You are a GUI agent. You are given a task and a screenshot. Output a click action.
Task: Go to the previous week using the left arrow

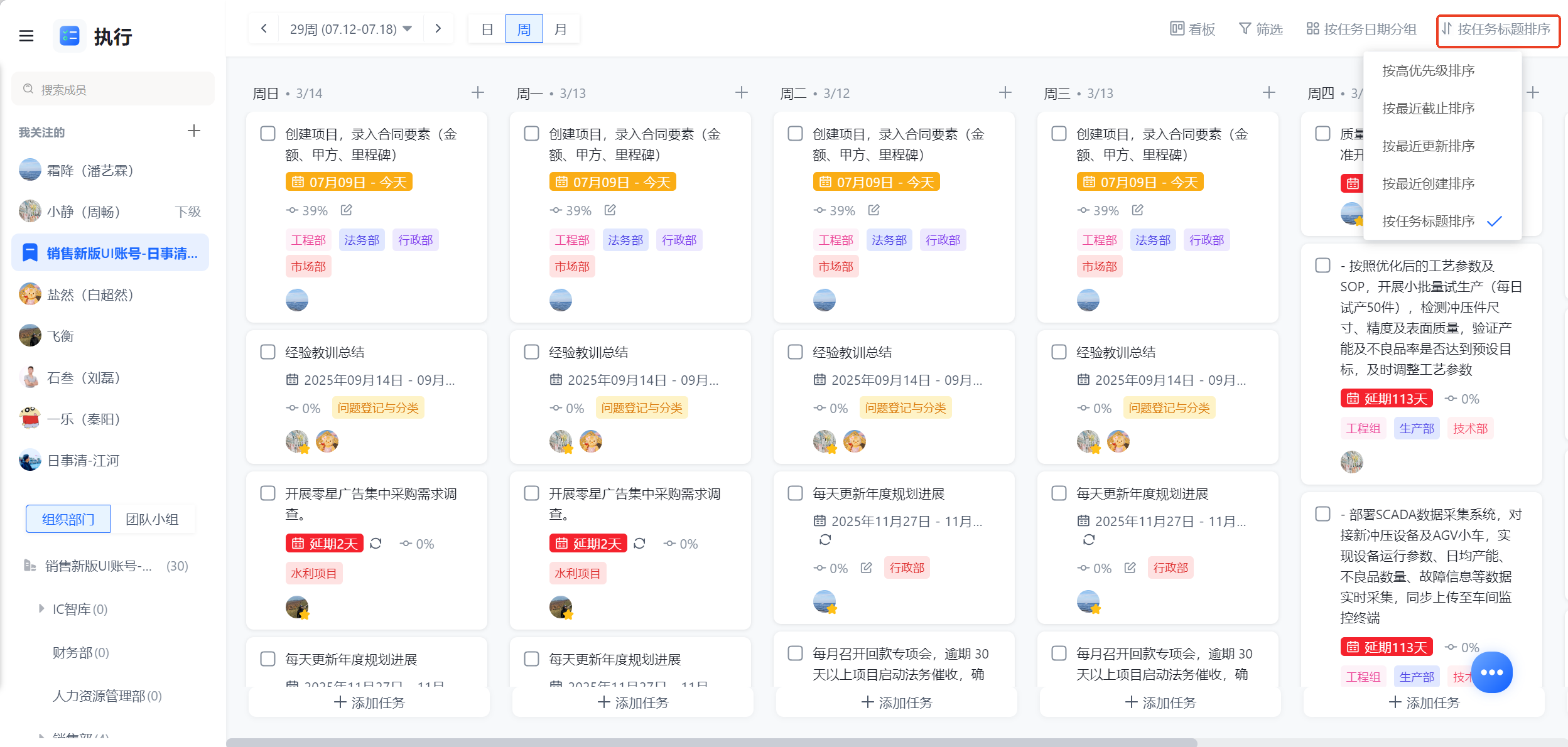coord(264,28)
